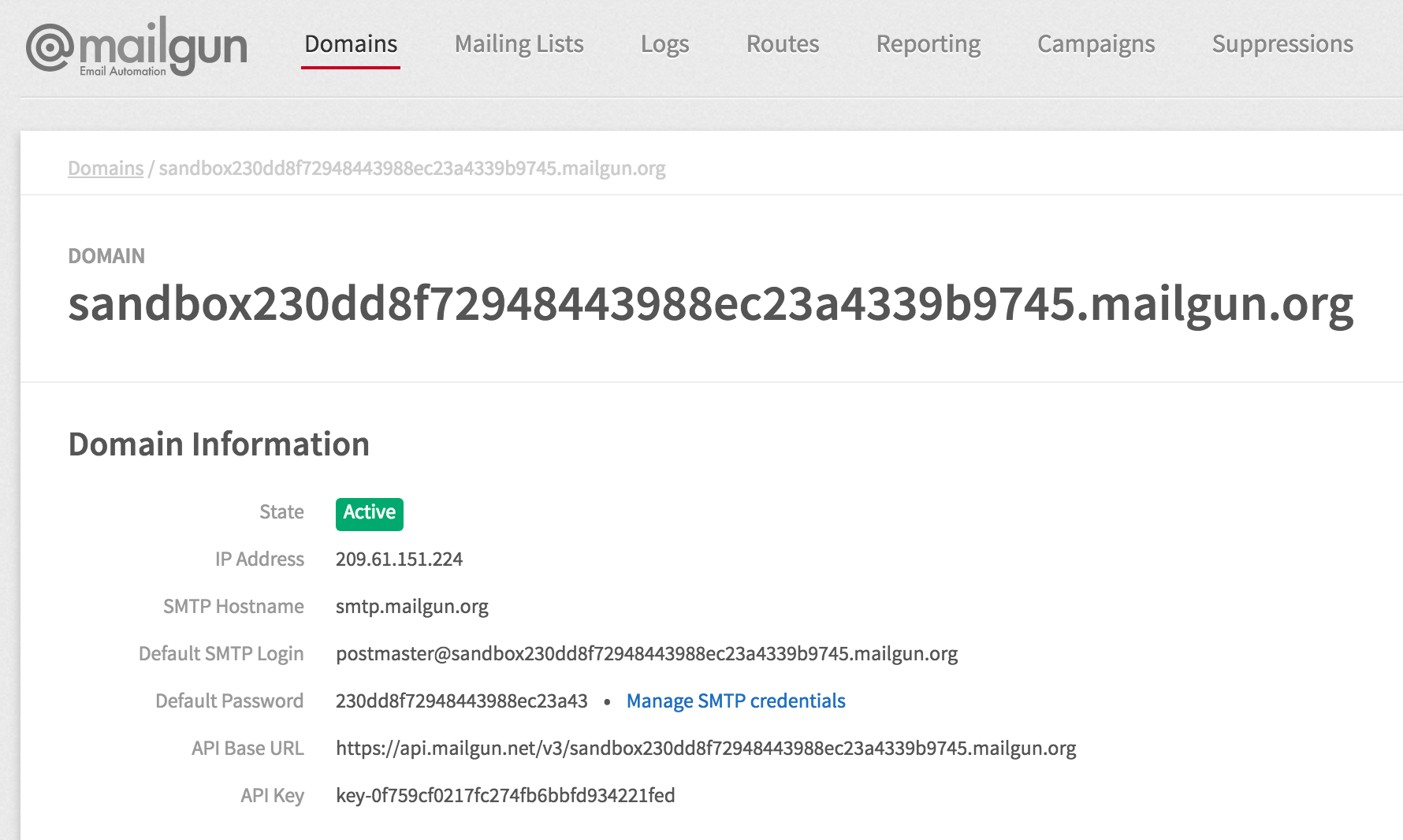The height and width of the screenshot is (840, 1403).
Task: Click the Domains breadcrumb link
Action: coord(106,169)
